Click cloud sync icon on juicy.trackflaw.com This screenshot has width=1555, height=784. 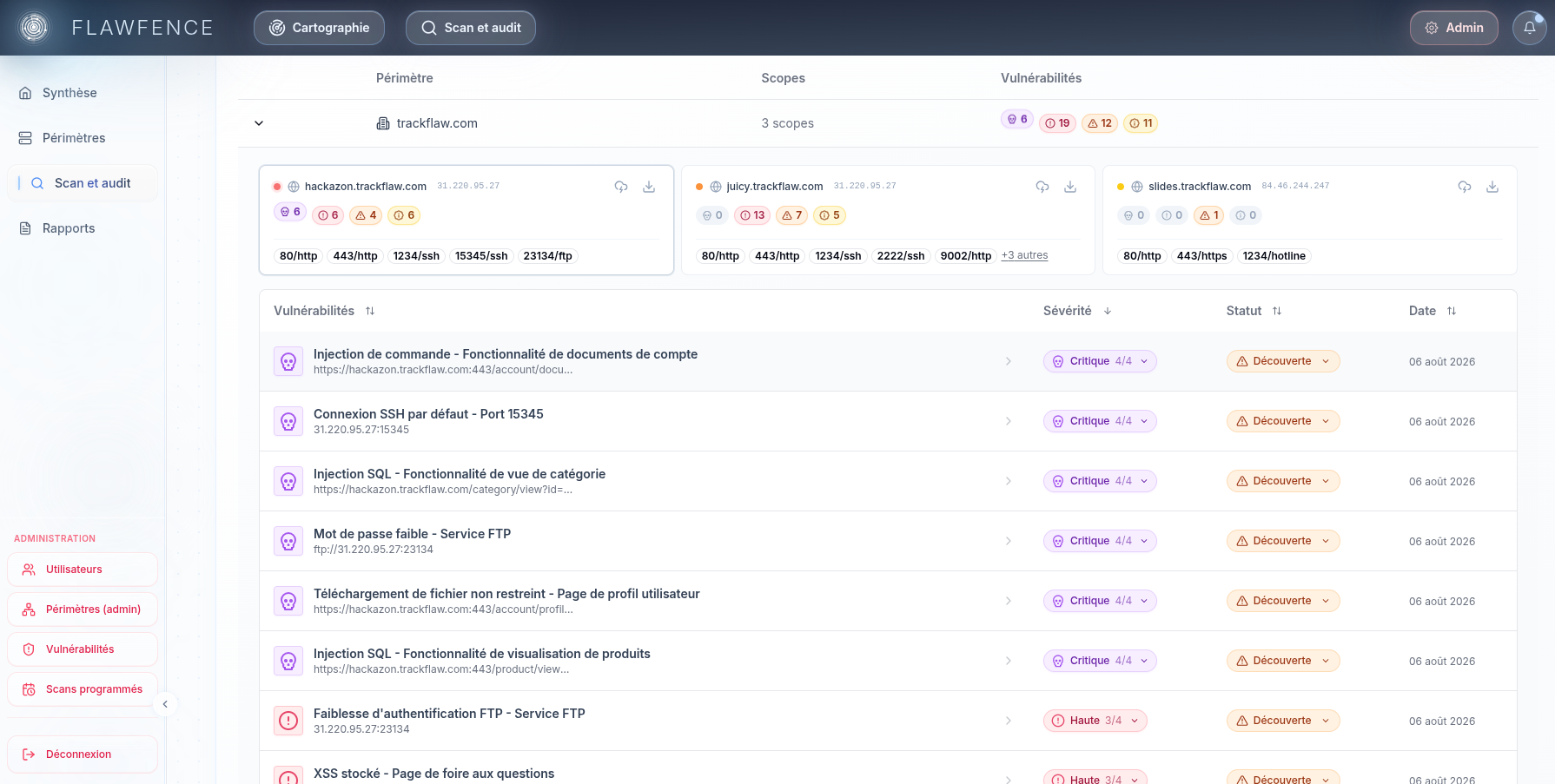[x=1042, y=187]
